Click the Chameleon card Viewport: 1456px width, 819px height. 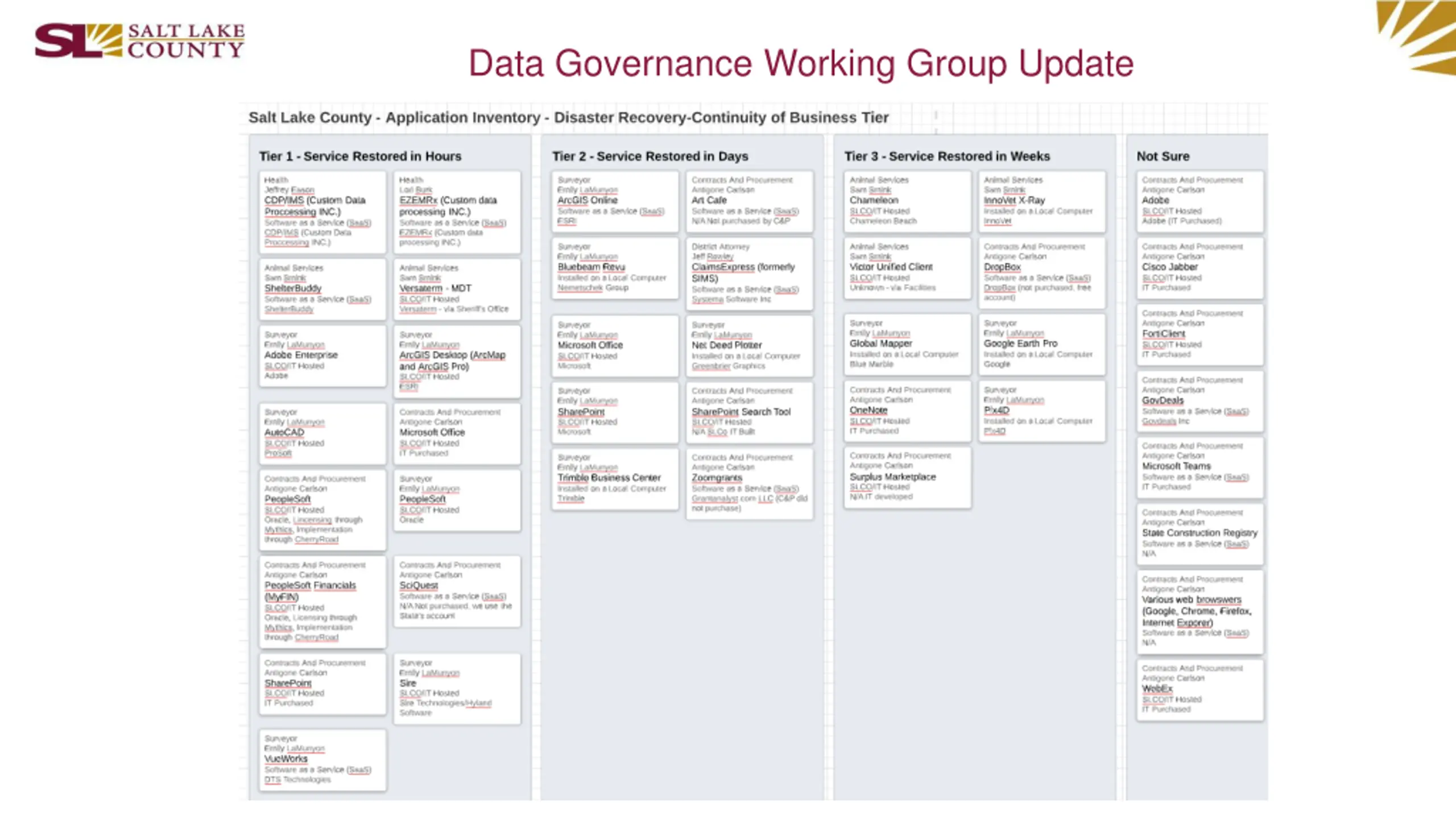(908, 202)
